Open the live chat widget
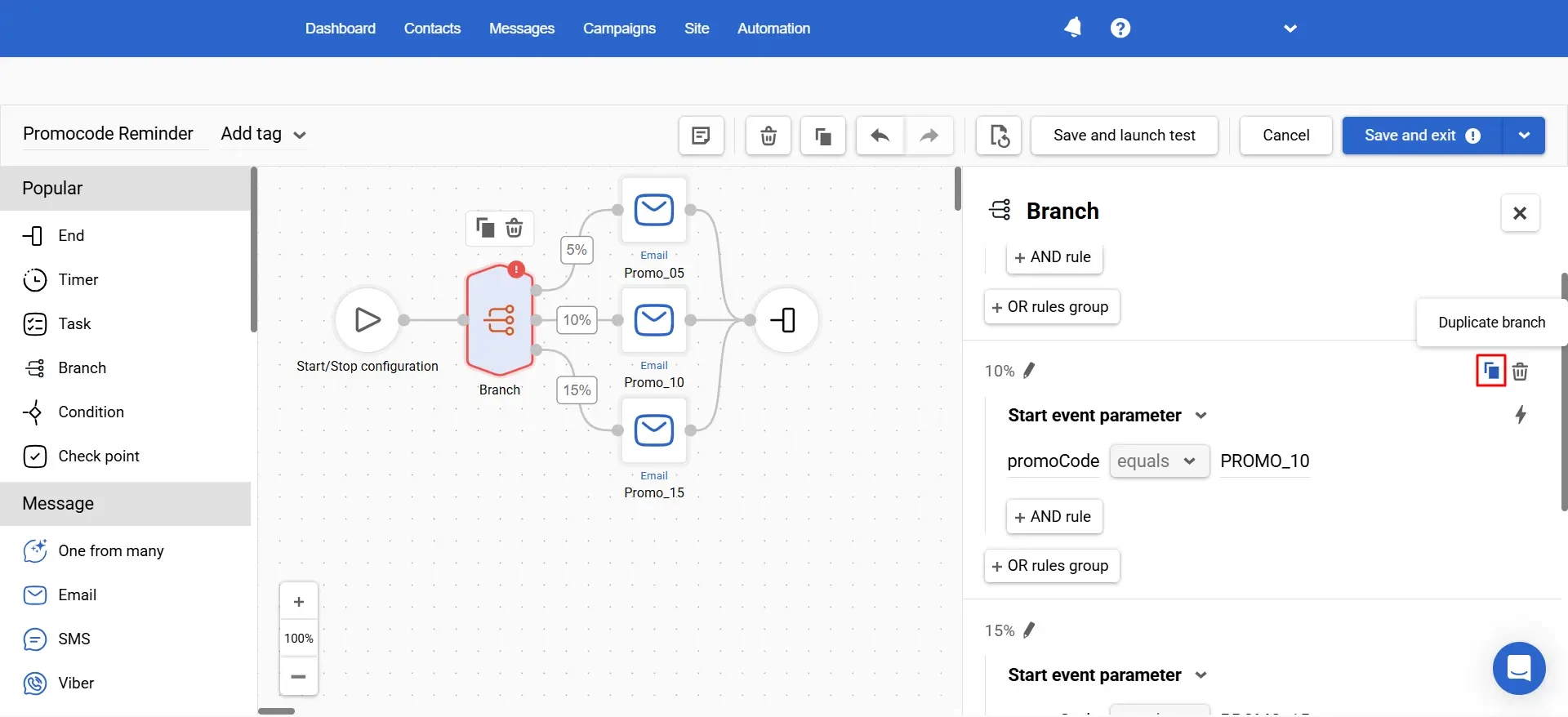Viewport: 1568px width, 717px height. 1518,668
